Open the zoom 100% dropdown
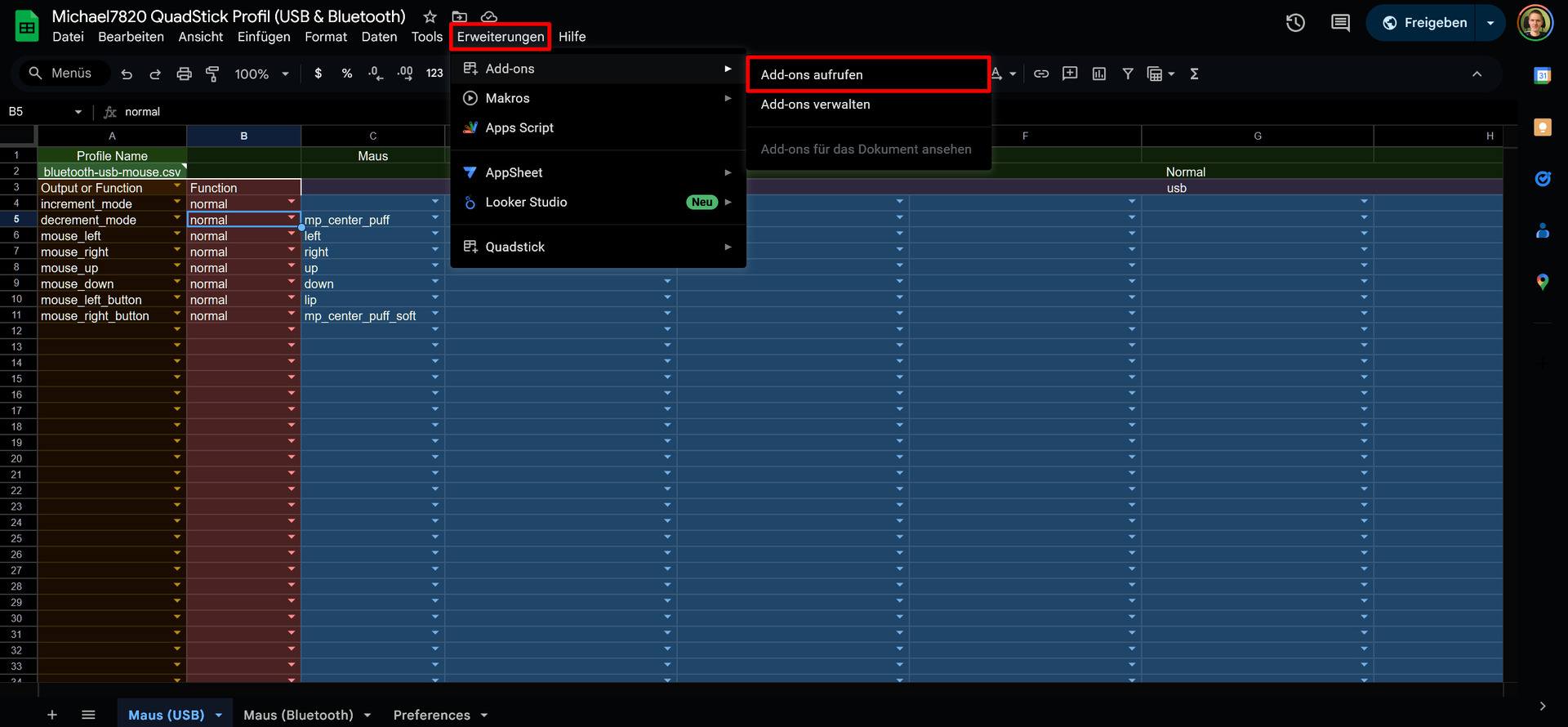 tap(261, 74)
